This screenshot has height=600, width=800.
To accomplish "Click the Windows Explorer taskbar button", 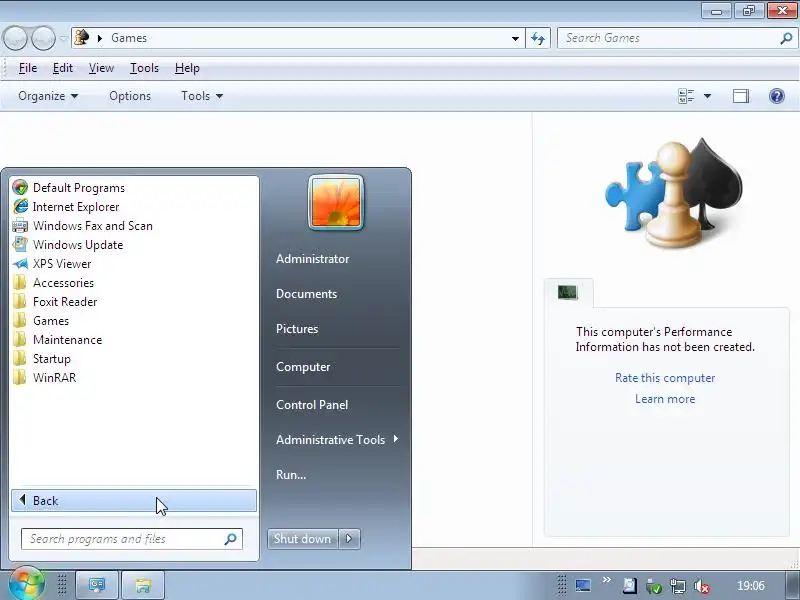I will tap(143, 585).
